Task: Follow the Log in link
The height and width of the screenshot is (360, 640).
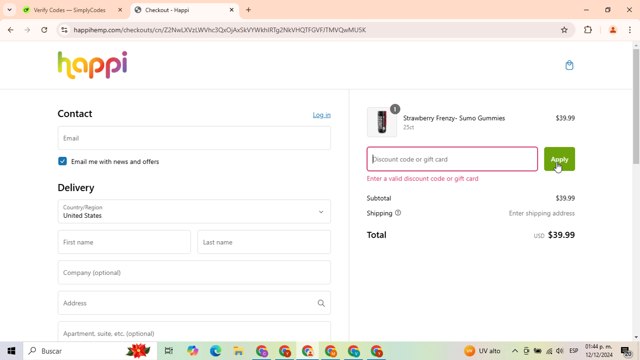Action: click(x=322, y=115)
